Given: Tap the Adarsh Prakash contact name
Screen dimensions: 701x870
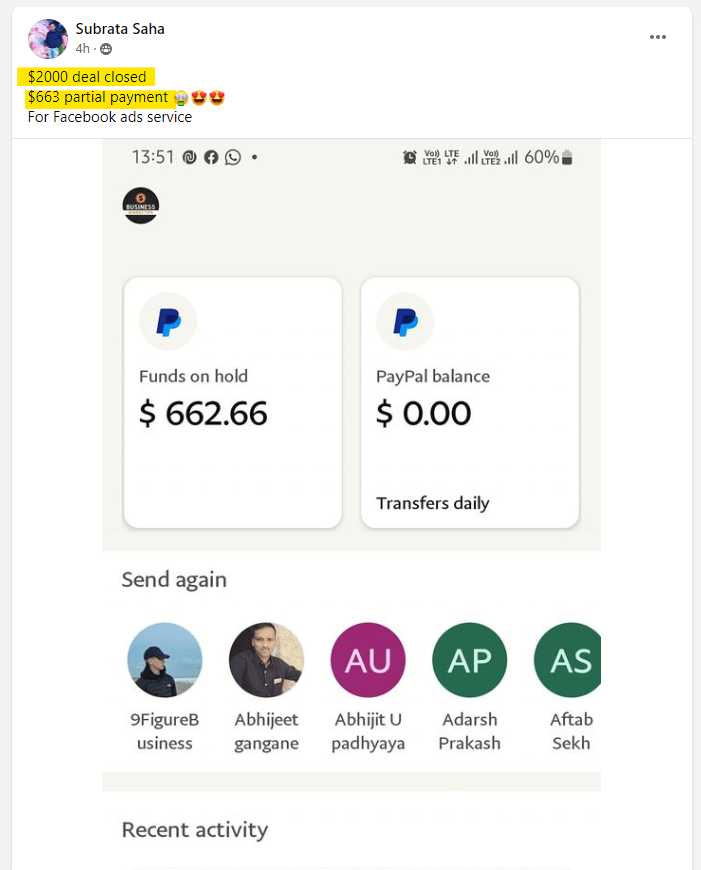Looking at the screenshot, I should pos(469,731).
